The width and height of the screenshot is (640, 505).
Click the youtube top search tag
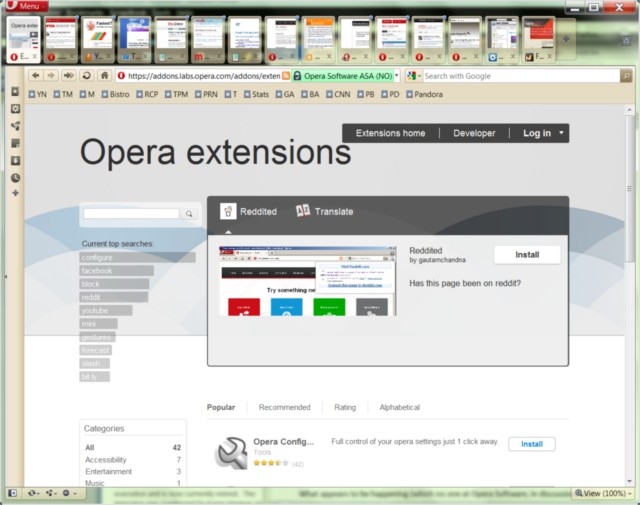(106, 310)
